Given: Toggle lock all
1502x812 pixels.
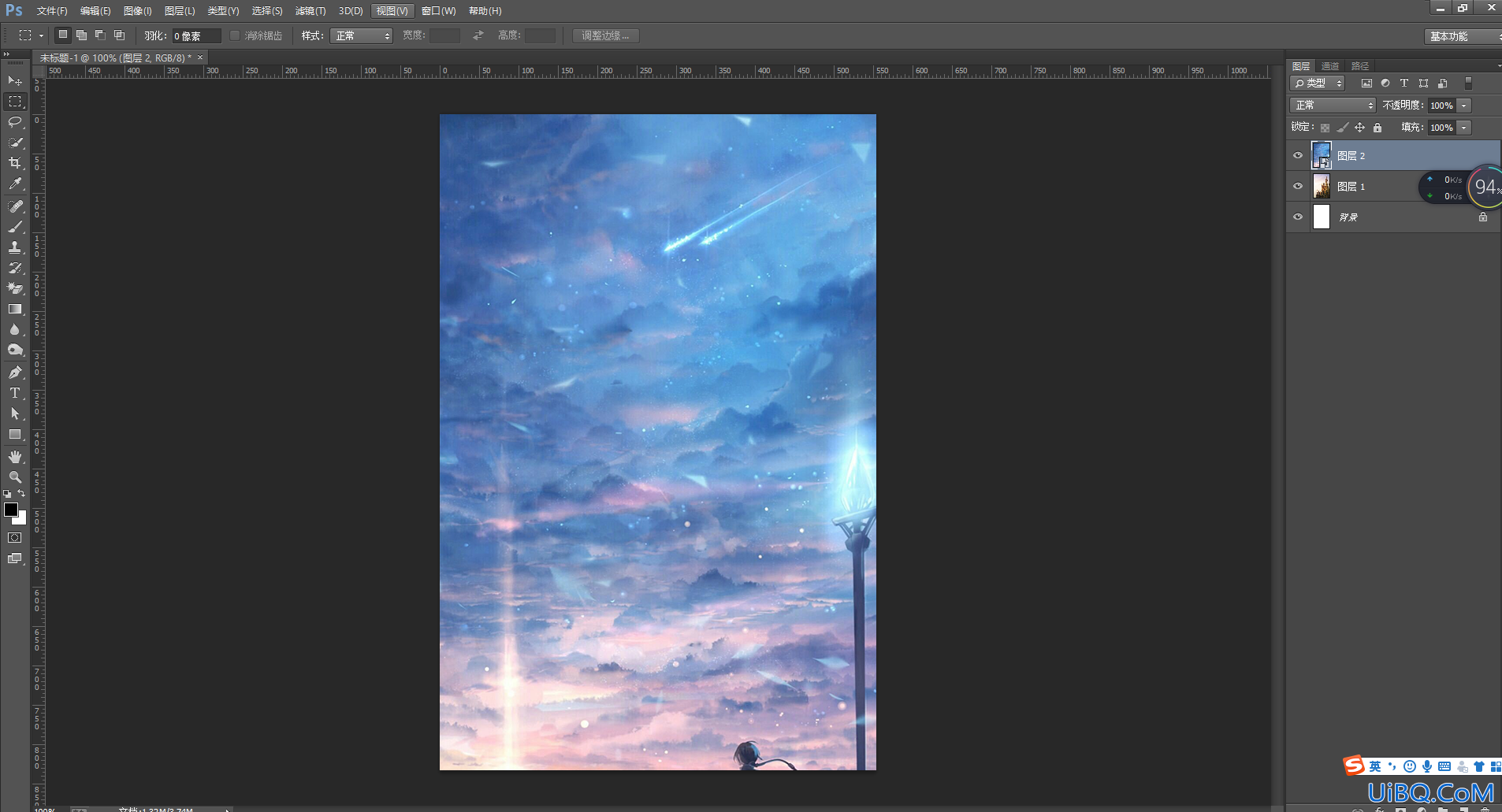Looking at the screenshot, I should pos(1377,128).
